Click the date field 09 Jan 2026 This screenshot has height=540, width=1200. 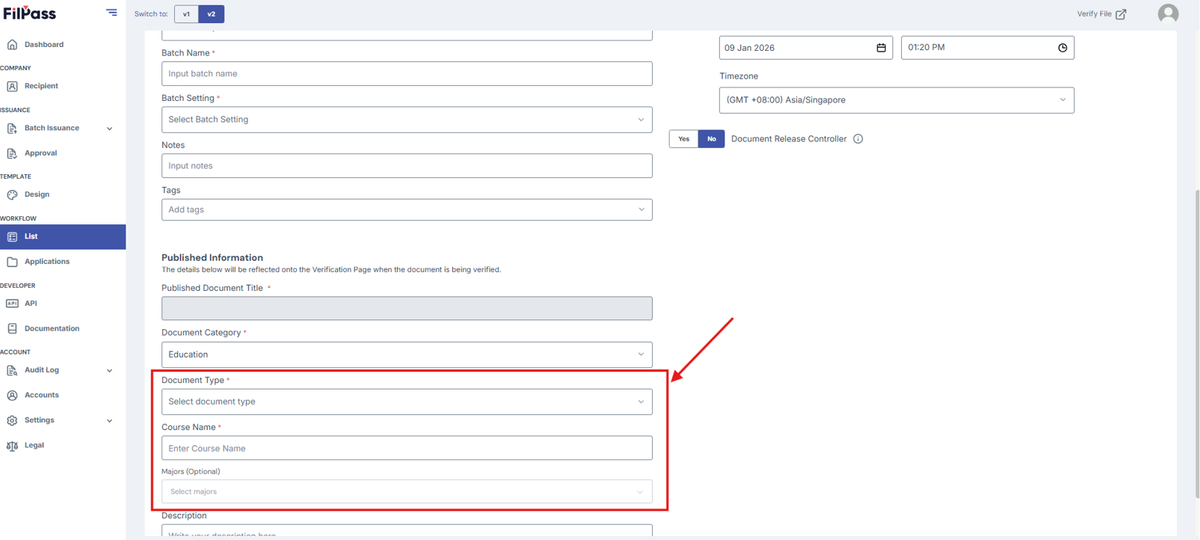806,48
